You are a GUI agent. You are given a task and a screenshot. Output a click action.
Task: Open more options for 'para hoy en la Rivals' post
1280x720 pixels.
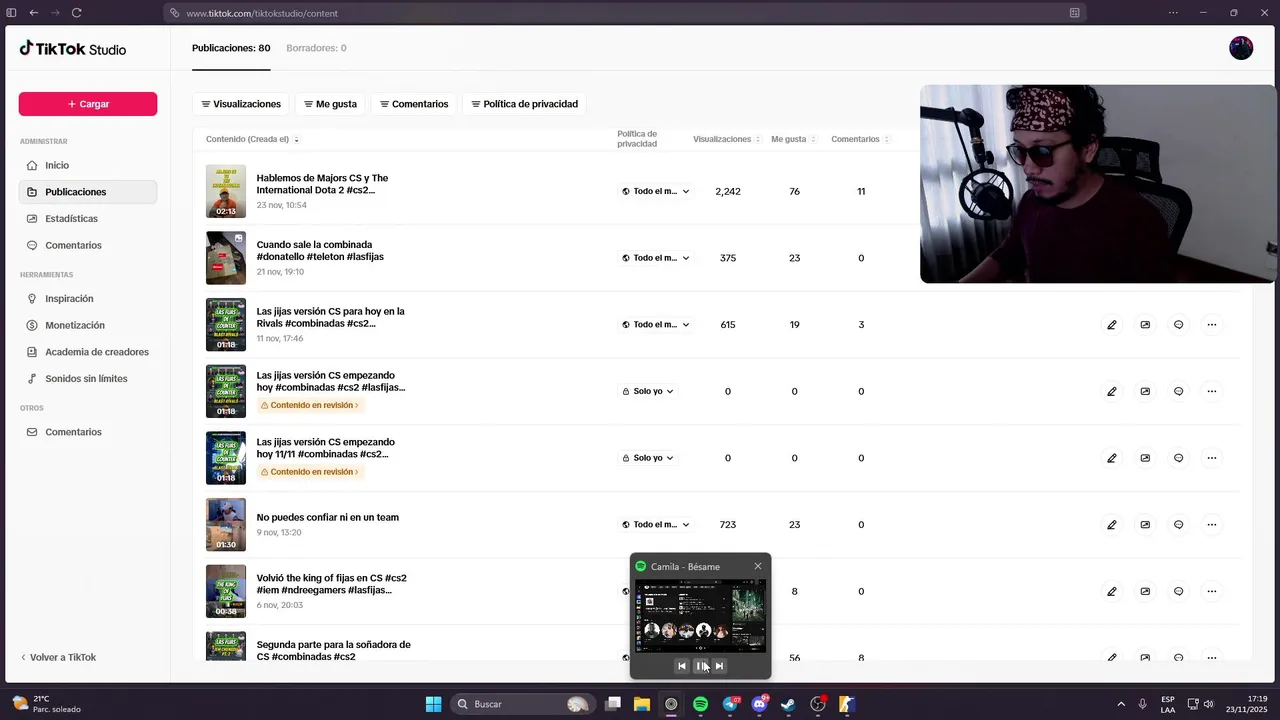(1212, 325)
